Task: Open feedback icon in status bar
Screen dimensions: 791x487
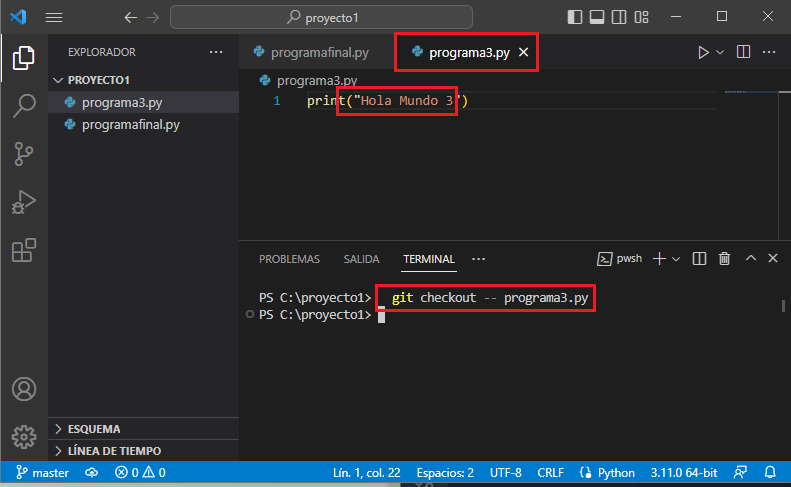Action: [x=740, y=473]
